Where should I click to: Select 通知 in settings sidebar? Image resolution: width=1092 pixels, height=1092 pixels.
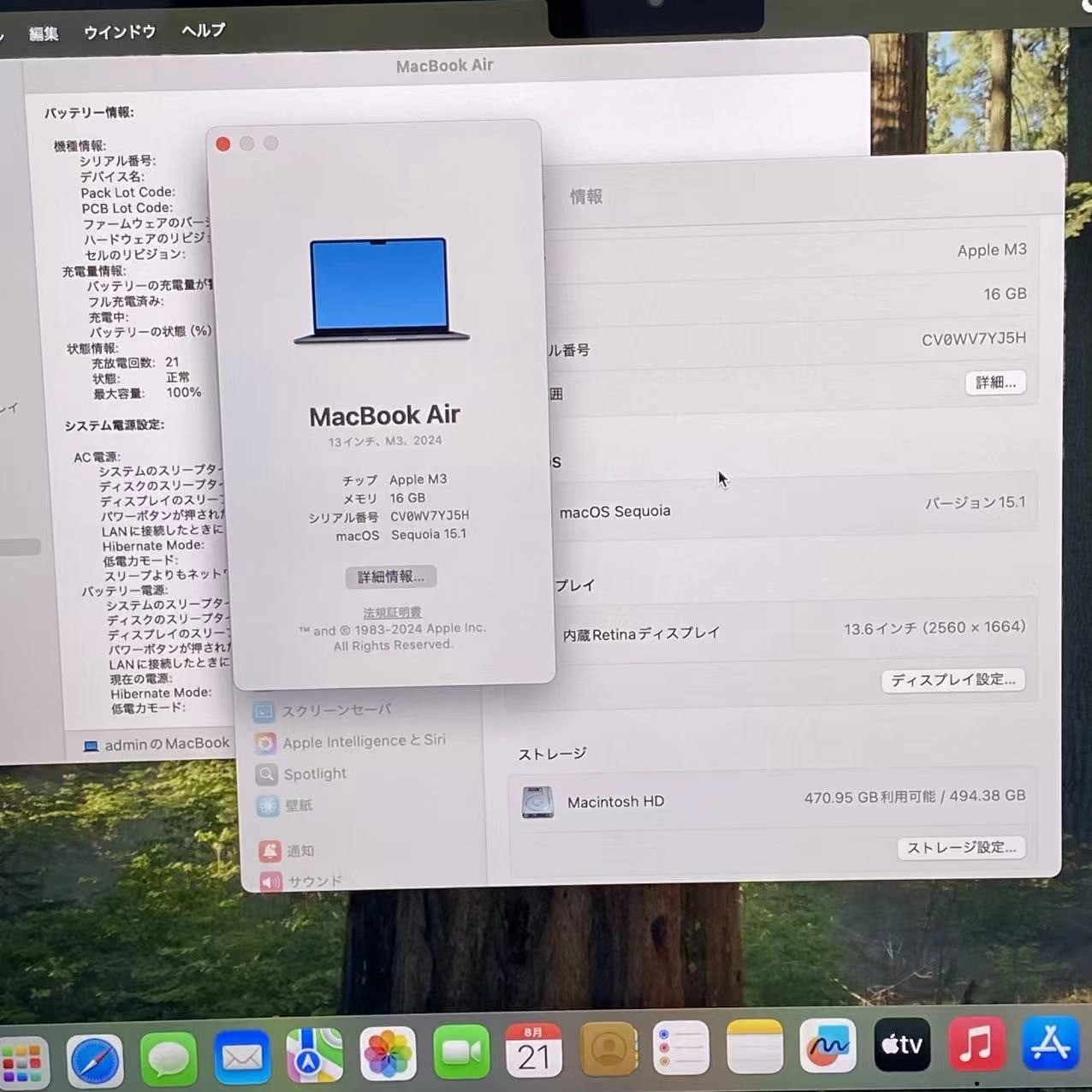[288, 851]
